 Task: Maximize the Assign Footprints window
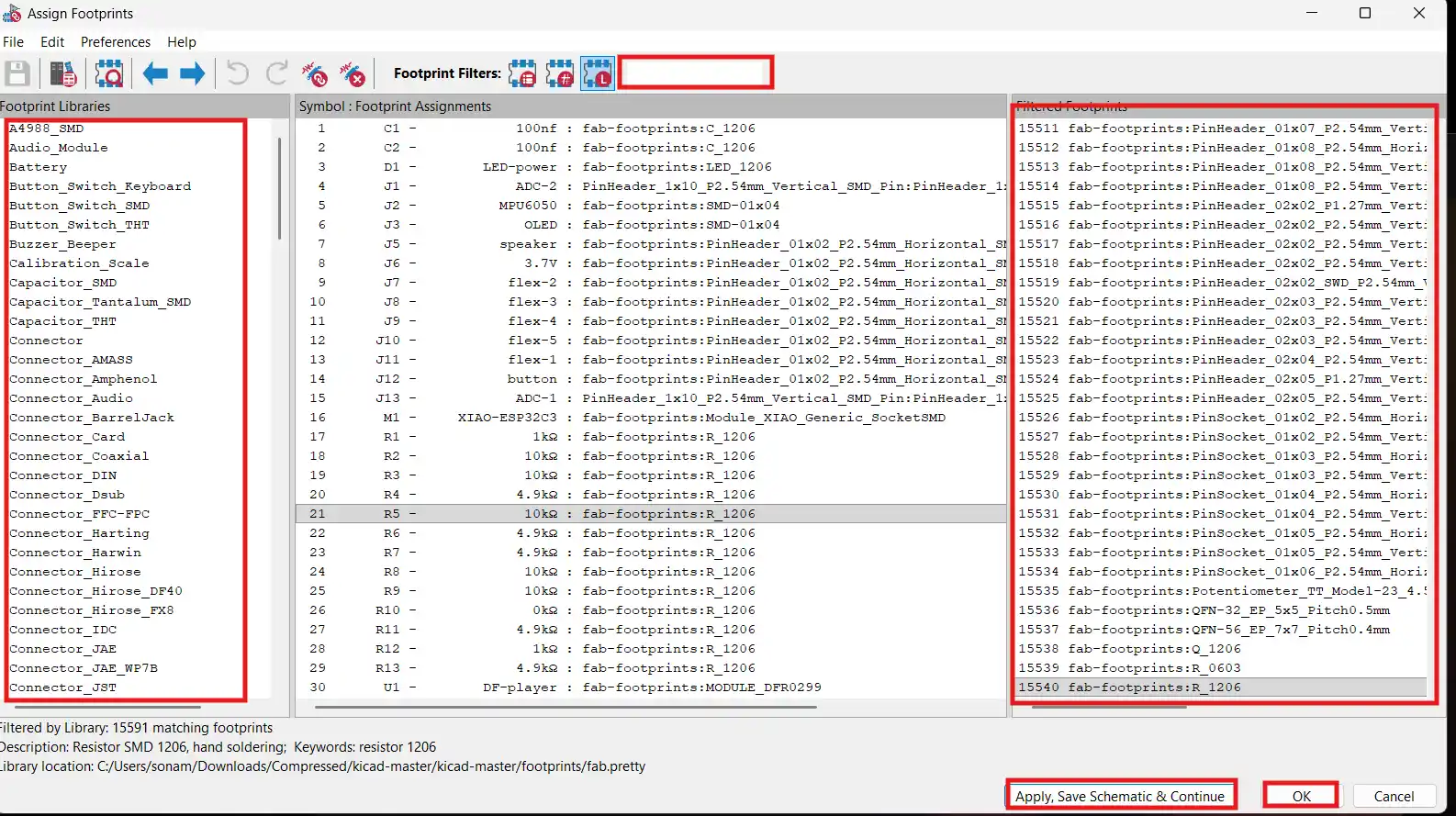(x=1365, y=13)
